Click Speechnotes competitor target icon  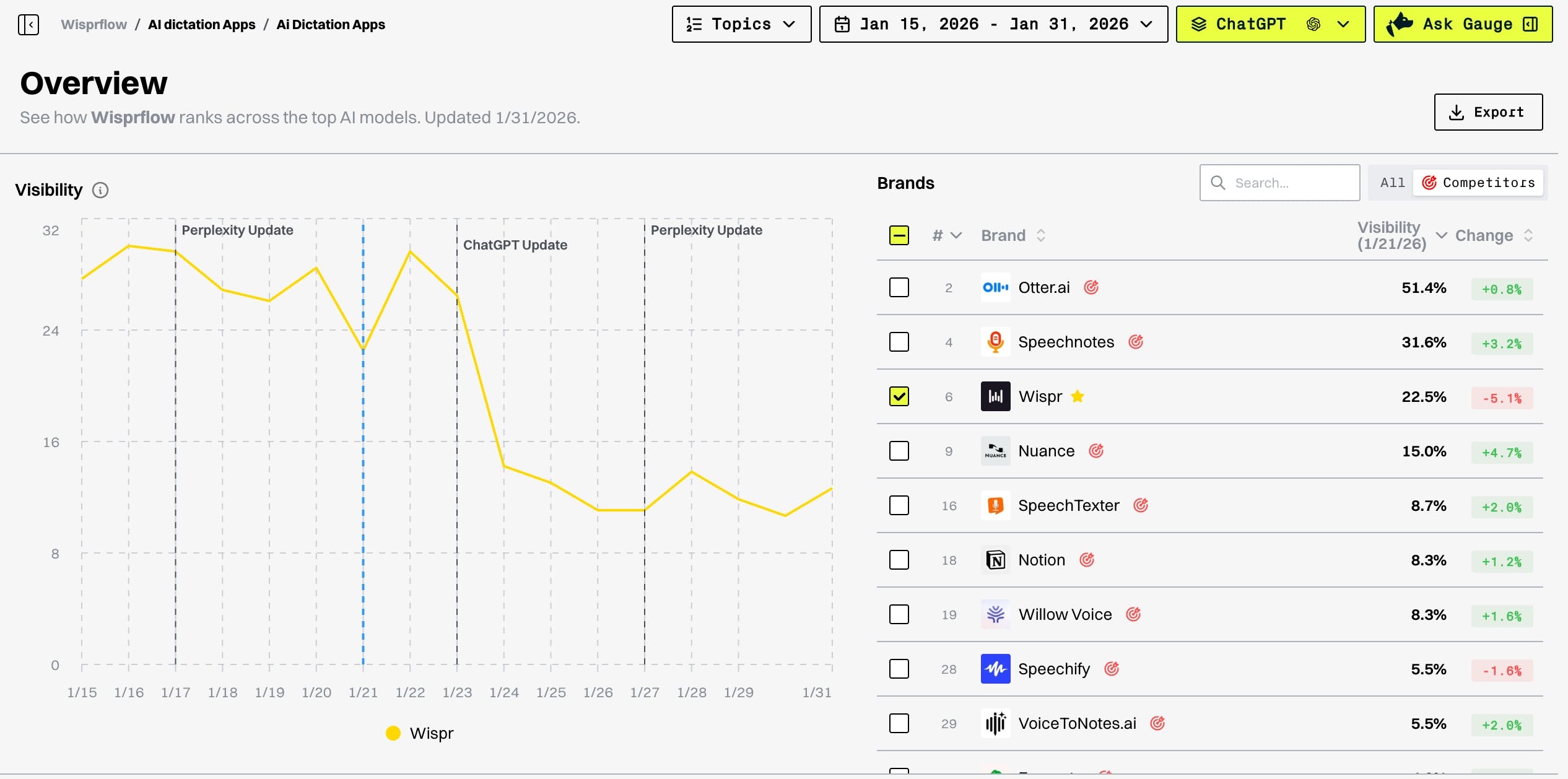(x=1135, y=342)
